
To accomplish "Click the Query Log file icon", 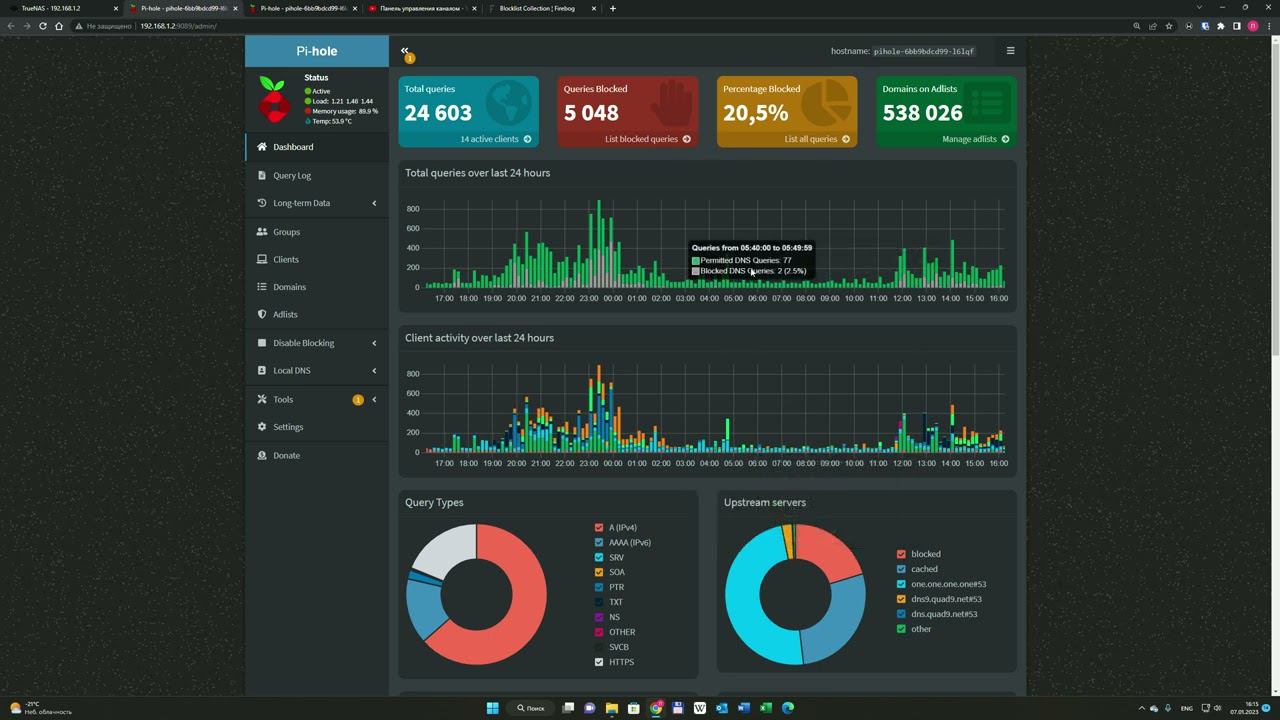I will (262, 175).
